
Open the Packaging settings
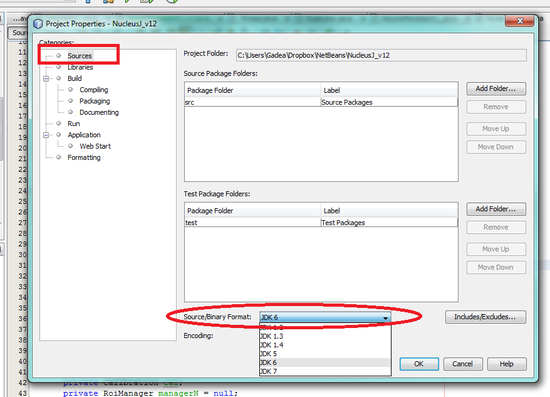[x=95, y=101]
